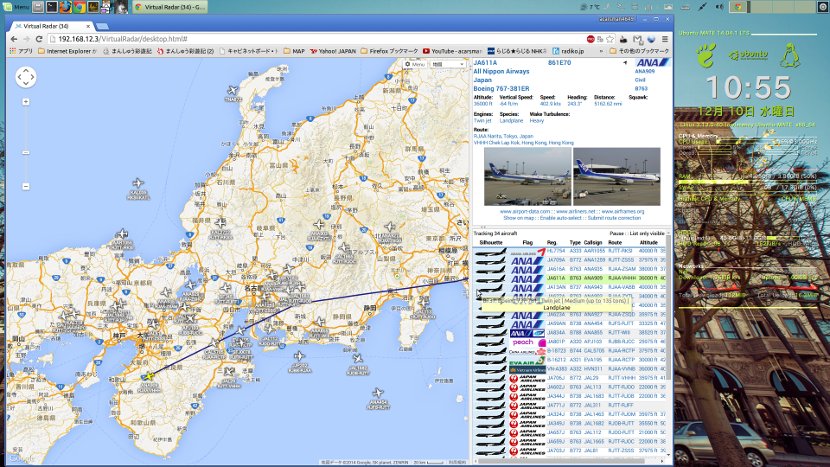The height and width of the screenshot is (467, 830).
Task: Click the southernmost aircraft marker over the sea
Action: coord(377,393)
